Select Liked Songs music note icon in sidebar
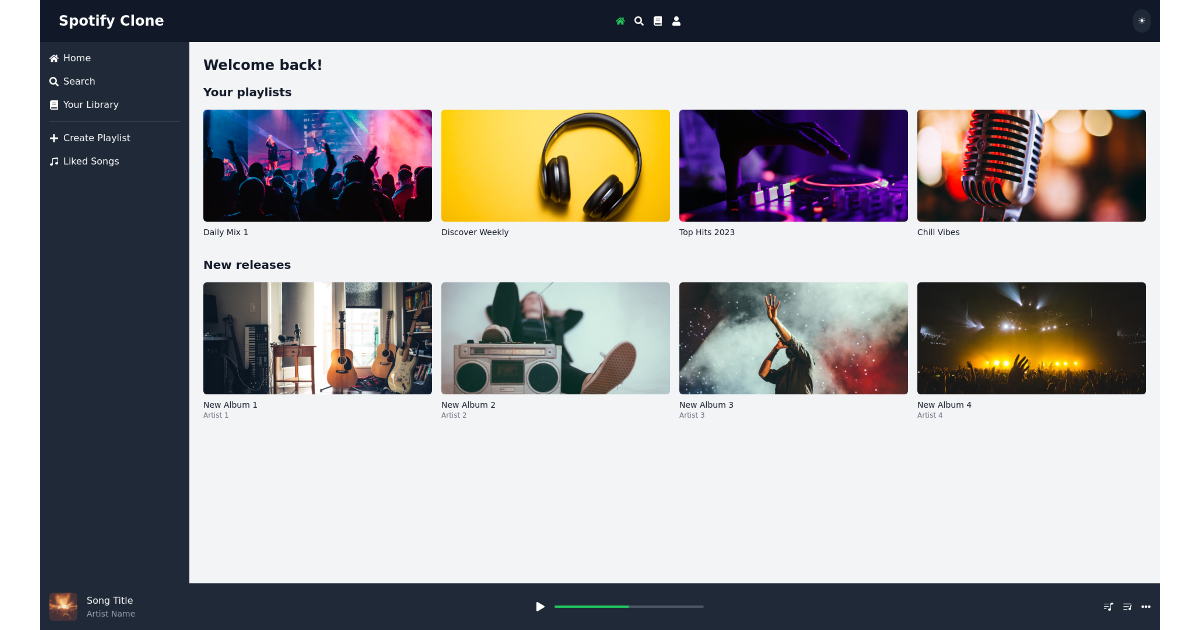 tap(54, 161)
